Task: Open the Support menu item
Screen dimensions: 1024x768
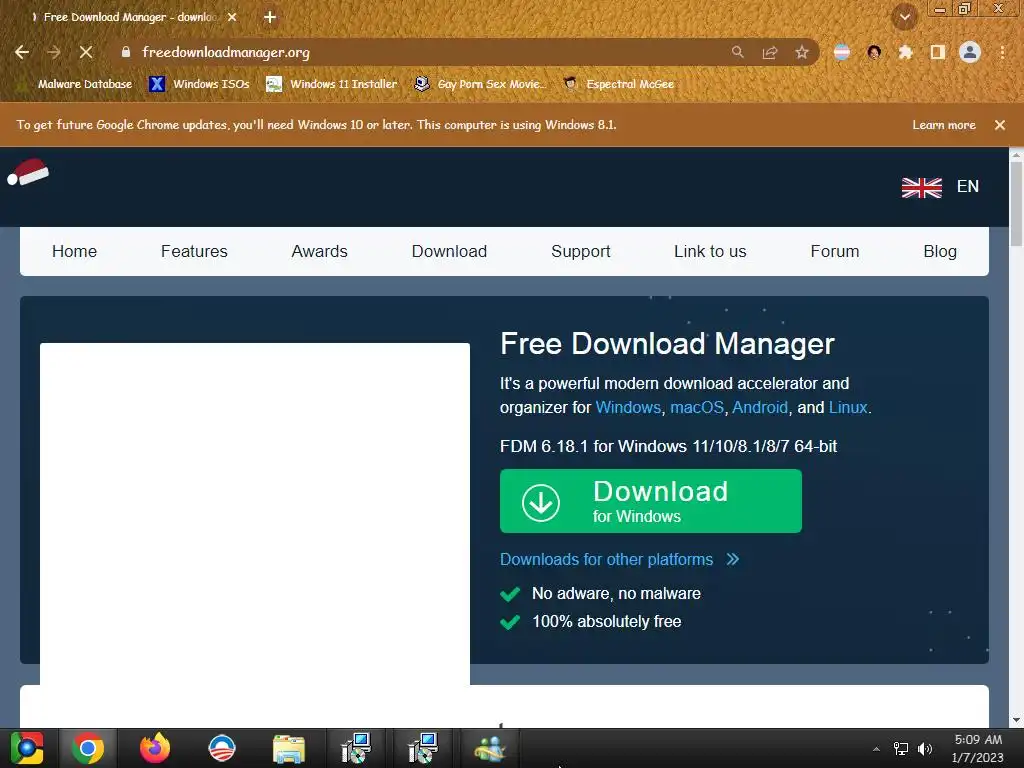Action: point(581,251)
